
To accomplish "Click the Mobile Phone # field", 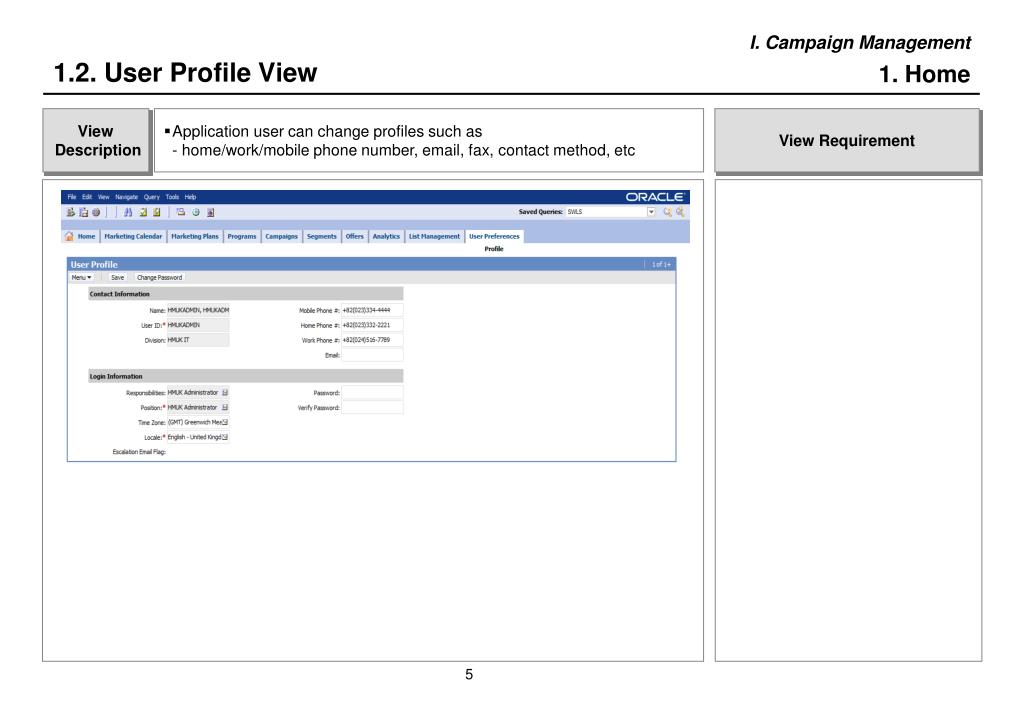I will [x=372, y=311].
